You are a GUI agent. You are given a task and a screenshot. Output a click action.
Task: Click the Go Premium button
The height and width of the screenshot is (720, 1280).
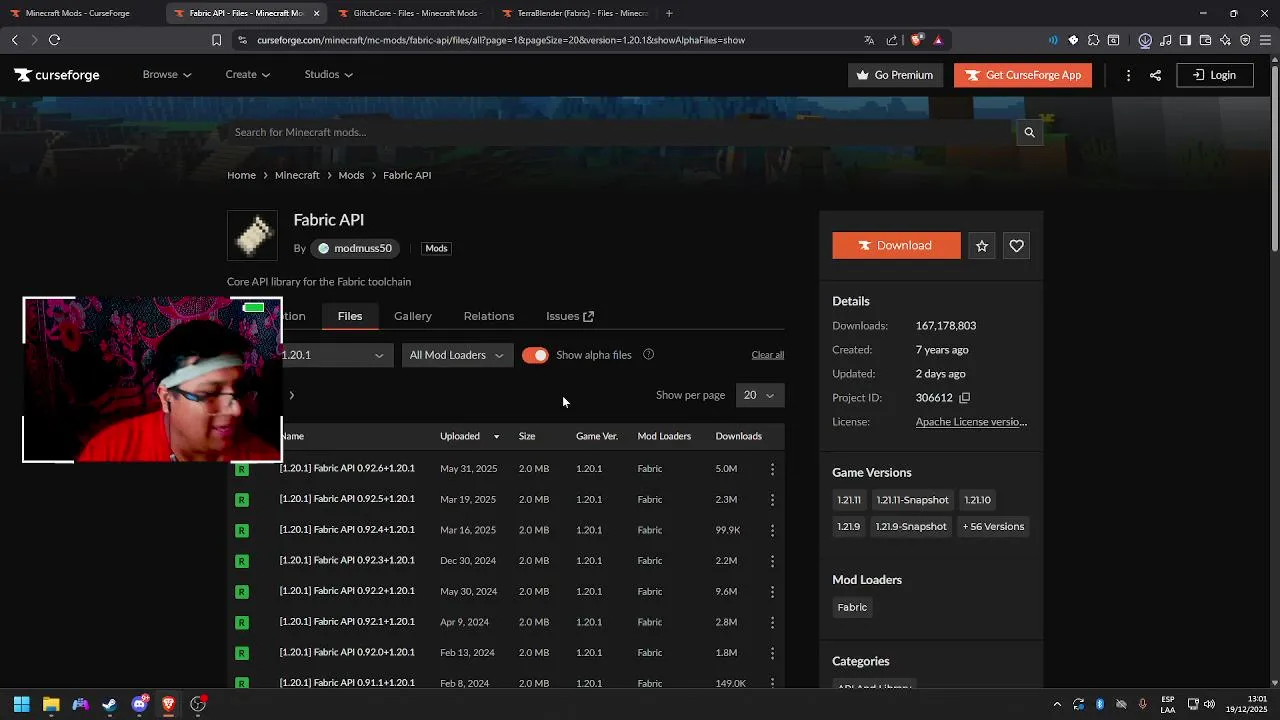pos(895,75)
